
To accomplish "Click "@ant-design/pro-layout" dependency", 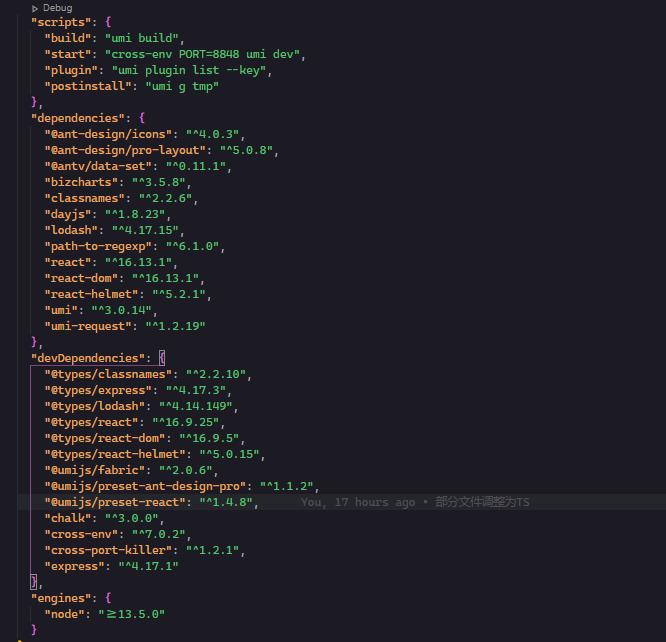I will (125, 150).
